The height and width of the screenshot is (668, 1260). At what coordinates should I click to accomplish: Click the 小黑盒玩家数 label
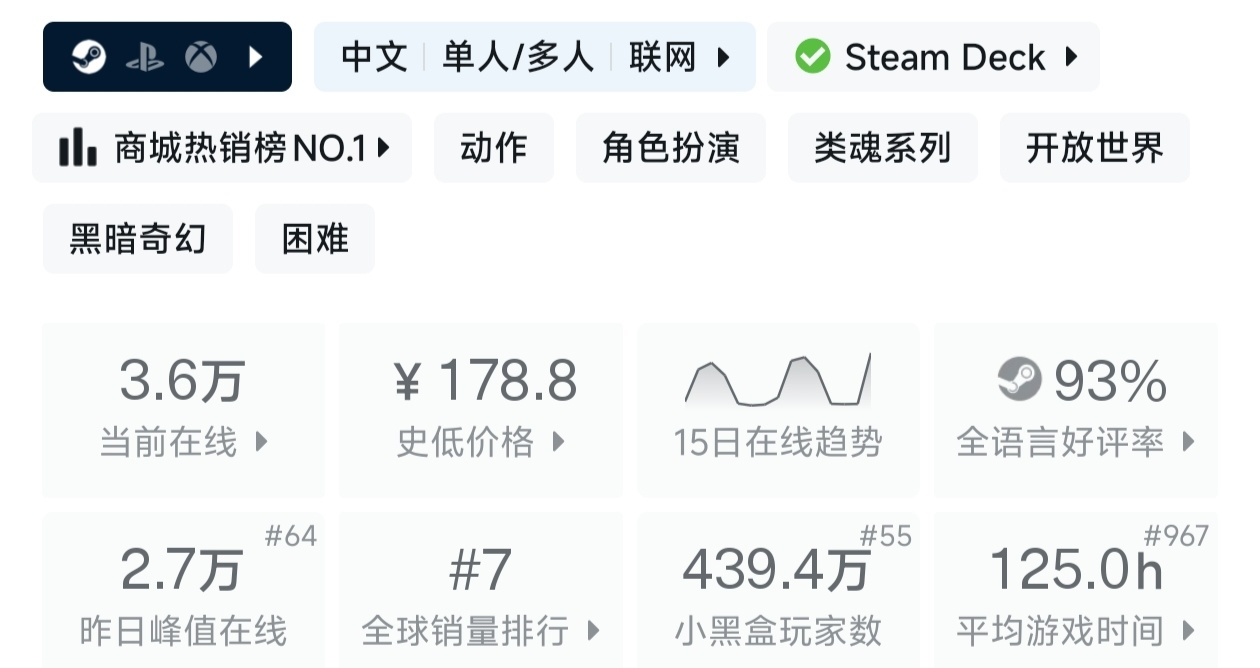tap(778, 631)
